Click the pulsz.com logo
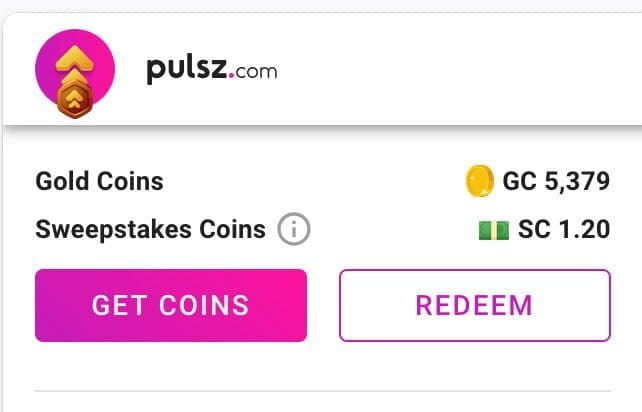 pyautogui.click(x=212, y=70)
